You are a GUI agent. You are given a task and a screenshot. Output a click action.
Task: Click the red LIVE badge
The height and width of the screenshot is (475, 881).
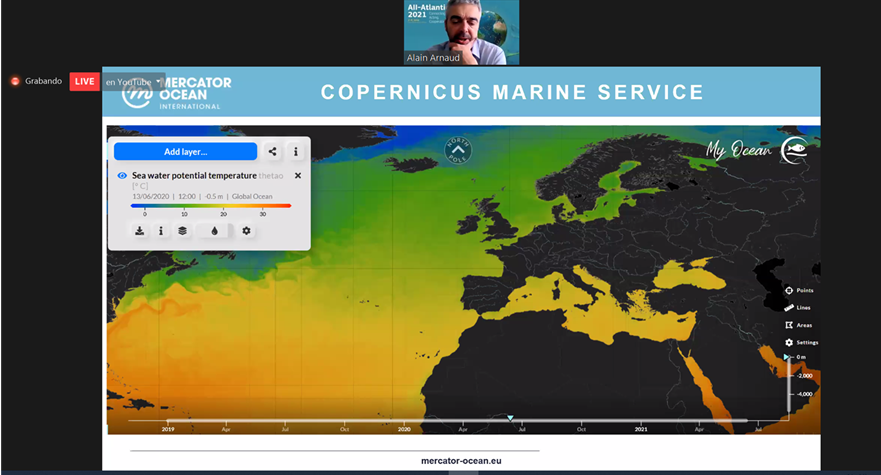tap(85, 82)
